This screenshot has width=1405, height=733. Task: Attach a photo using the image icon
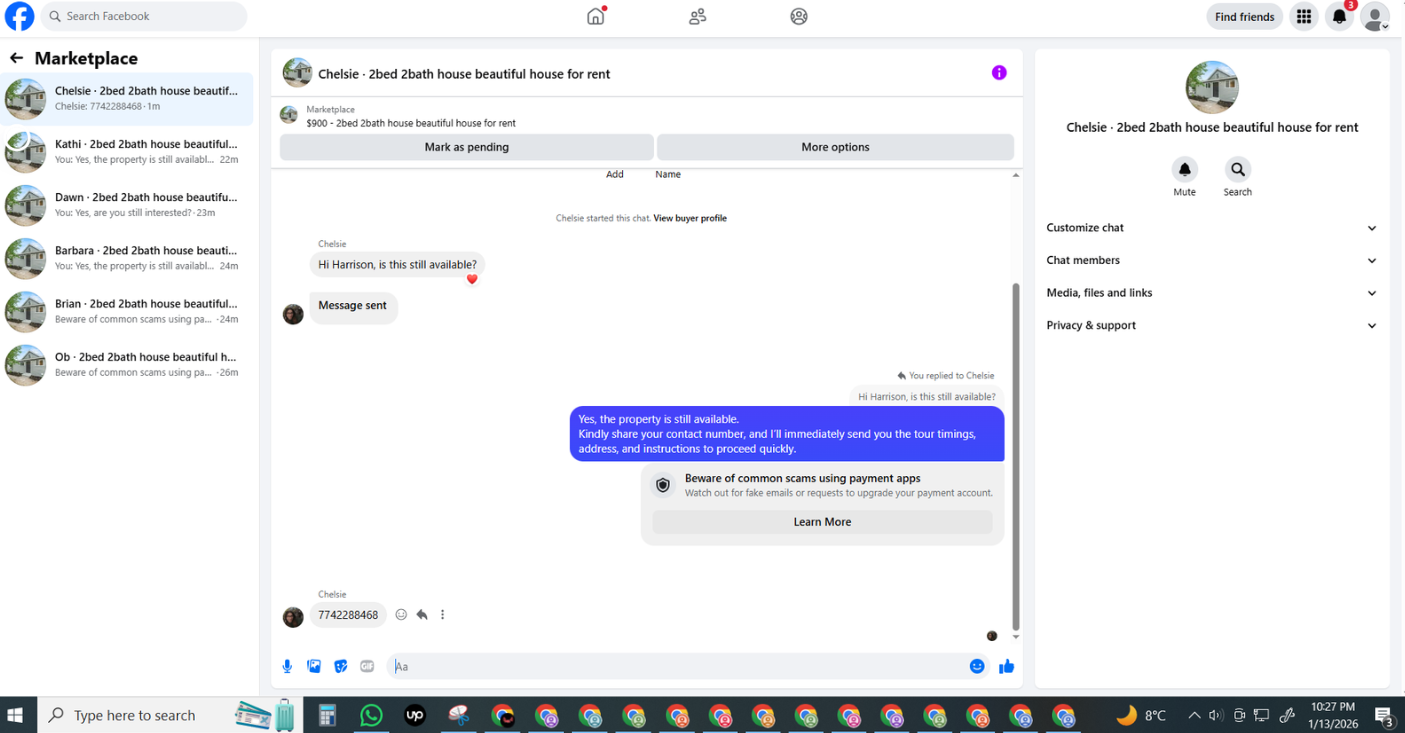pos(314,666)
